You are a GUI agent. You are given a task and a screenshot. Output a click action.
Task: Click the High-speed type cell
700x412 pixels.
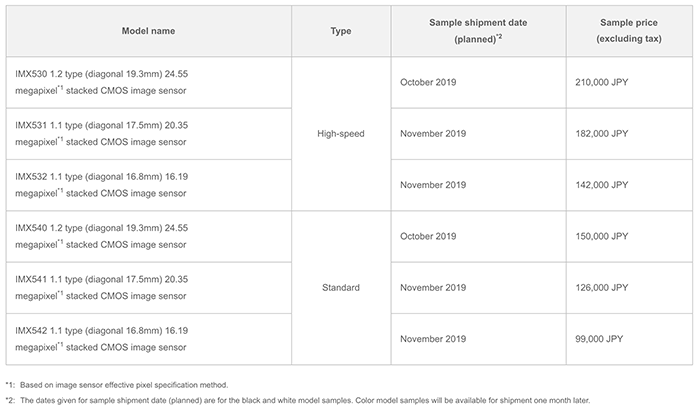341,133
